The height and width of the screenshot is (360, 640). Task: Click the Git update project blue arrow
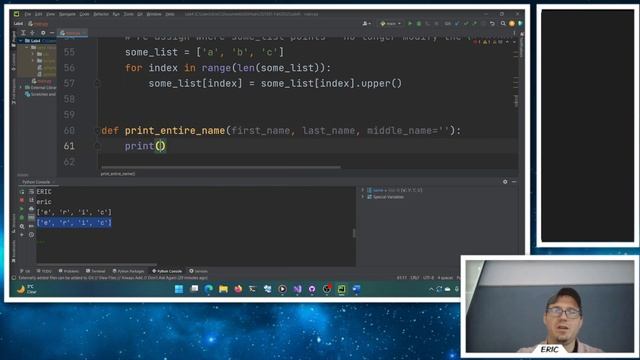(457, 24)
